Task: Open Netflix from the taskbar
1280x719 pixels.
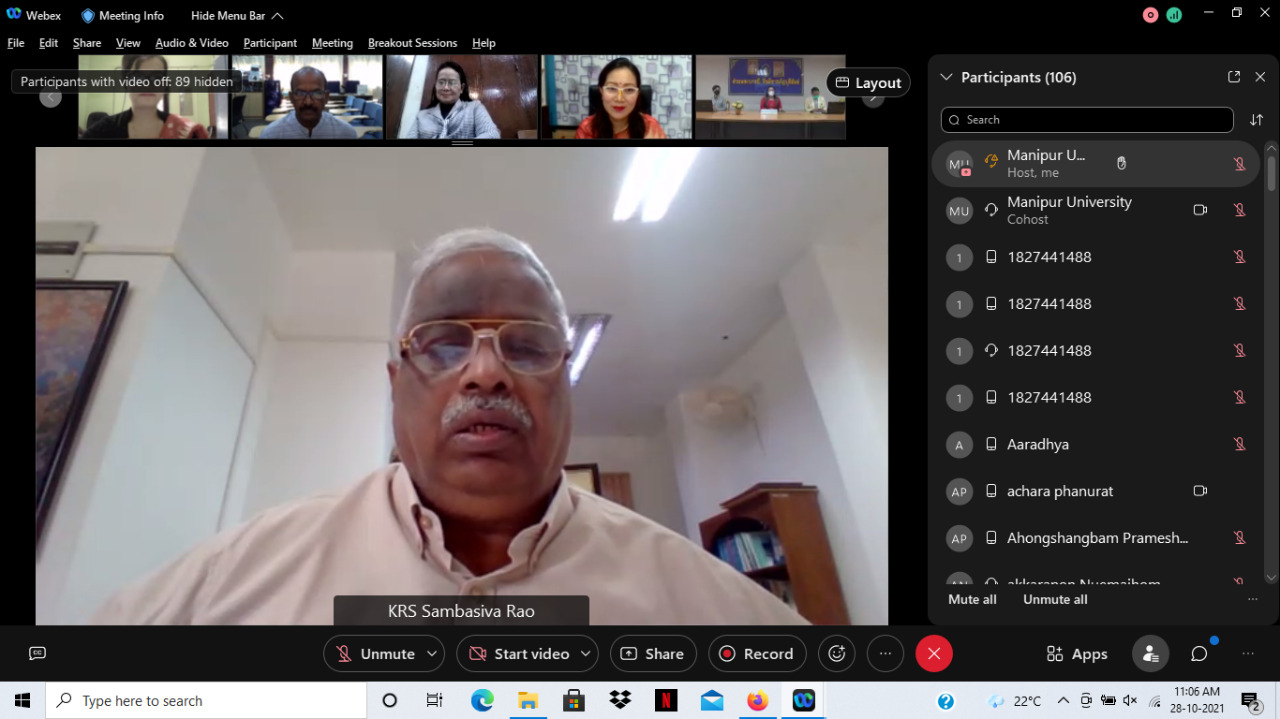Action: pyautogui.click(x=666, y=700)
